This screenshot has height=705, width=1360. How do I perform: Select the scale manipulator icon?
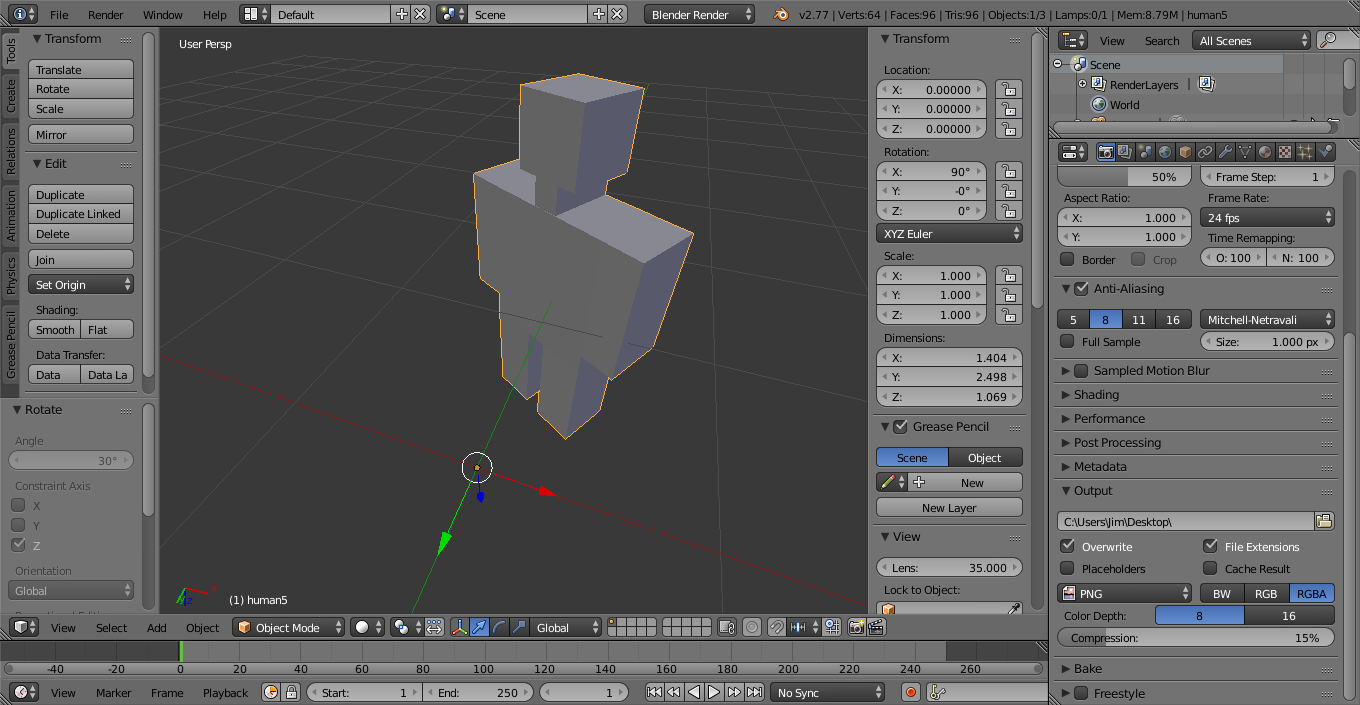[518, 627]
